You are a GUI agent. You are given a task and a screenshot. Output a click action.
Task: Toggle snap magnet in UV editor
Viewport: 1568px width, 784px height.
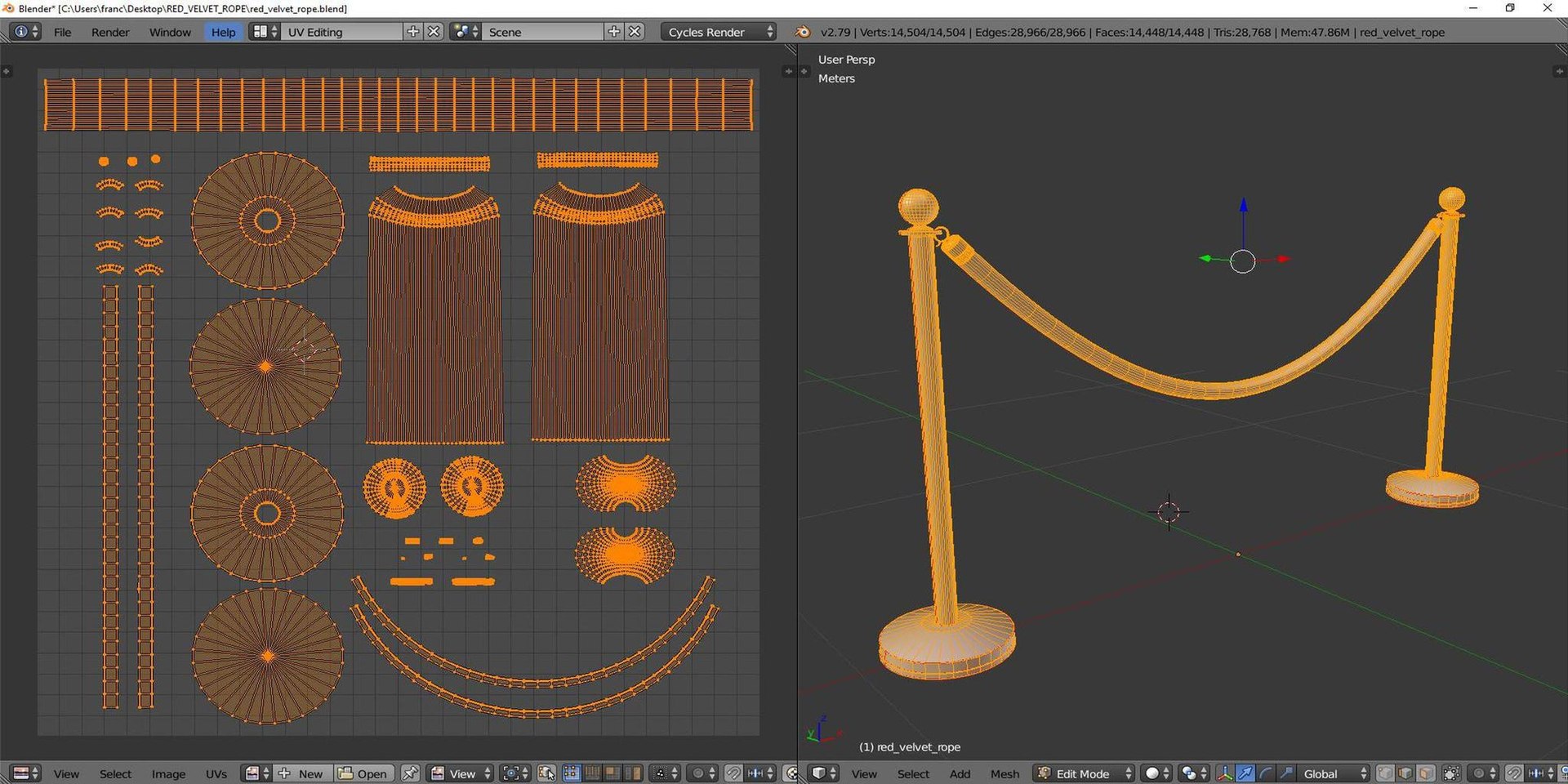pos(733,773)
